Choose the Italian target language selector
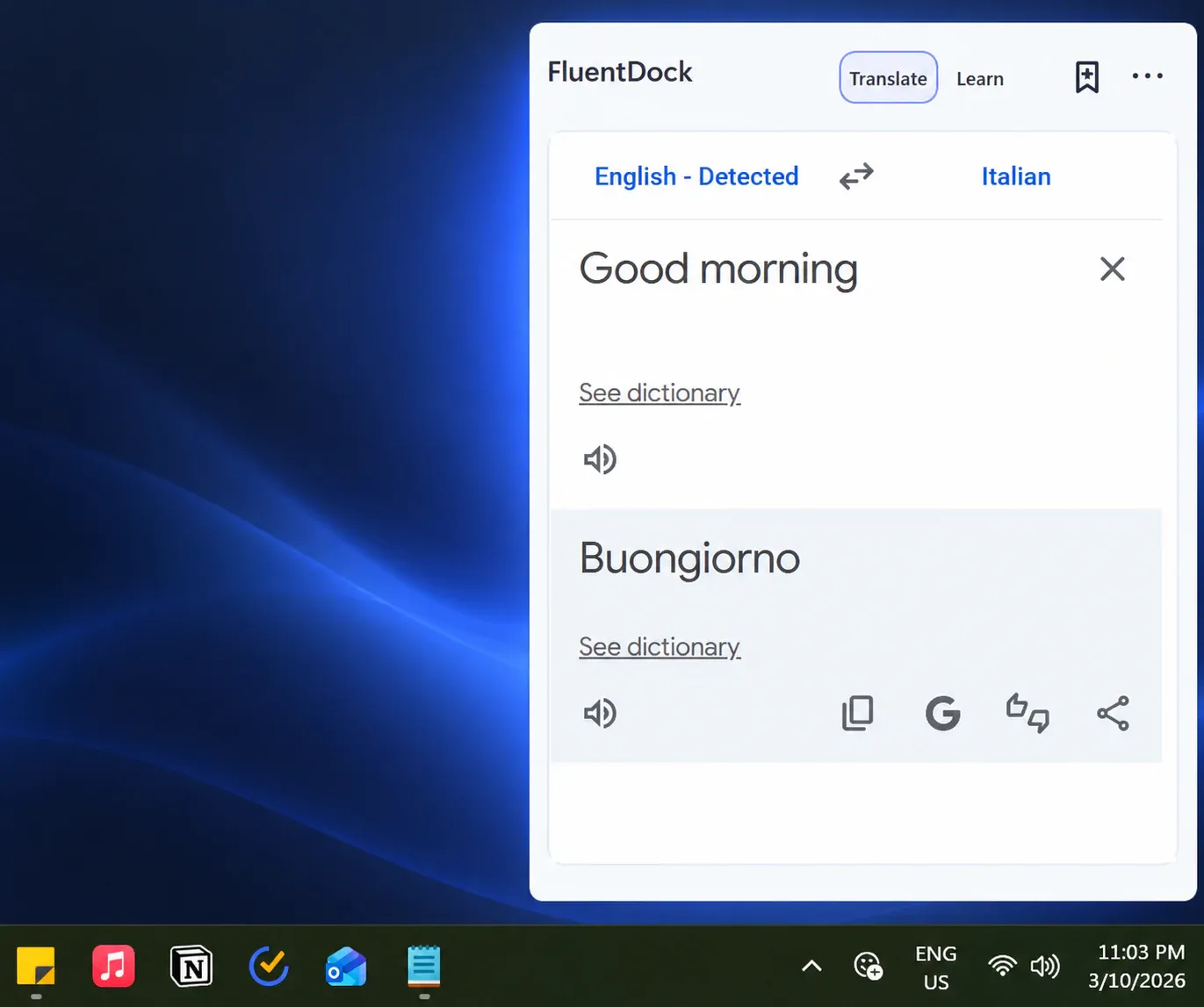1204x1007 pixels. pyautogui.click(x=1016, y=176)
